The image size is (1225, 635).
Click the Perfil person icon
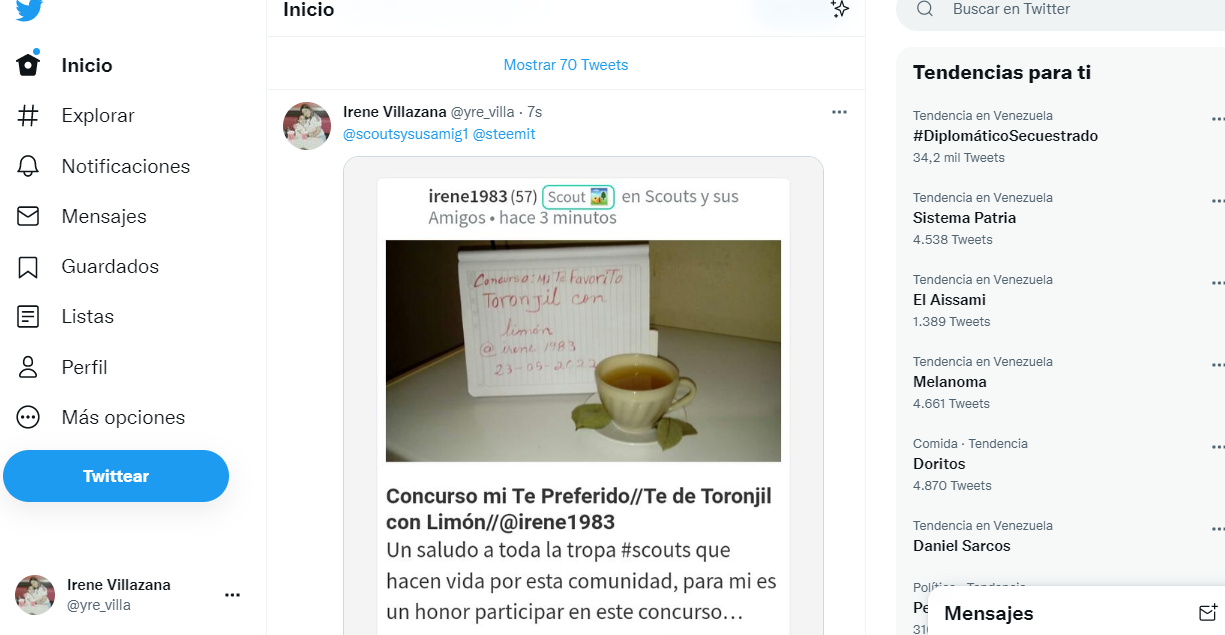coord(28,367)
